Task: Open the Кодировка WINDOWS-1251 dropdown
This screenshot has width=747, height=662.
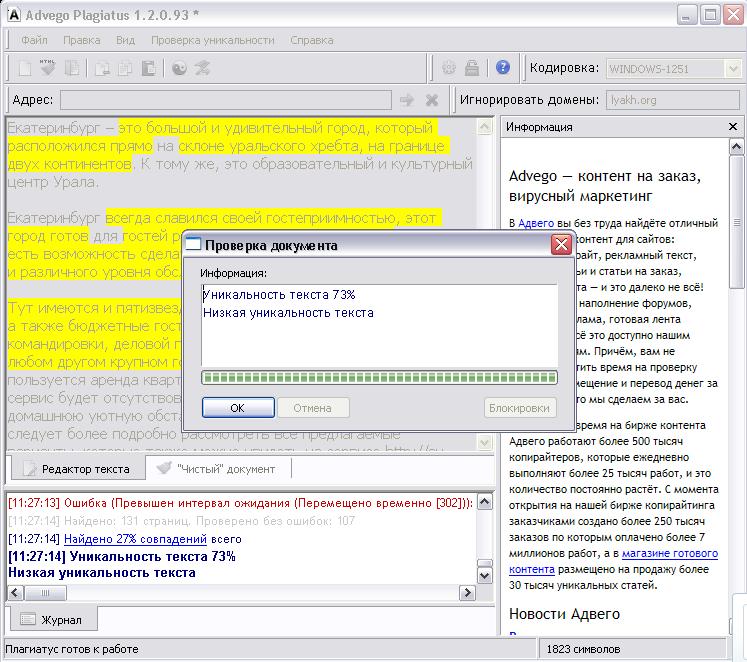Action: pyautogui.click(x=733, y=69)
